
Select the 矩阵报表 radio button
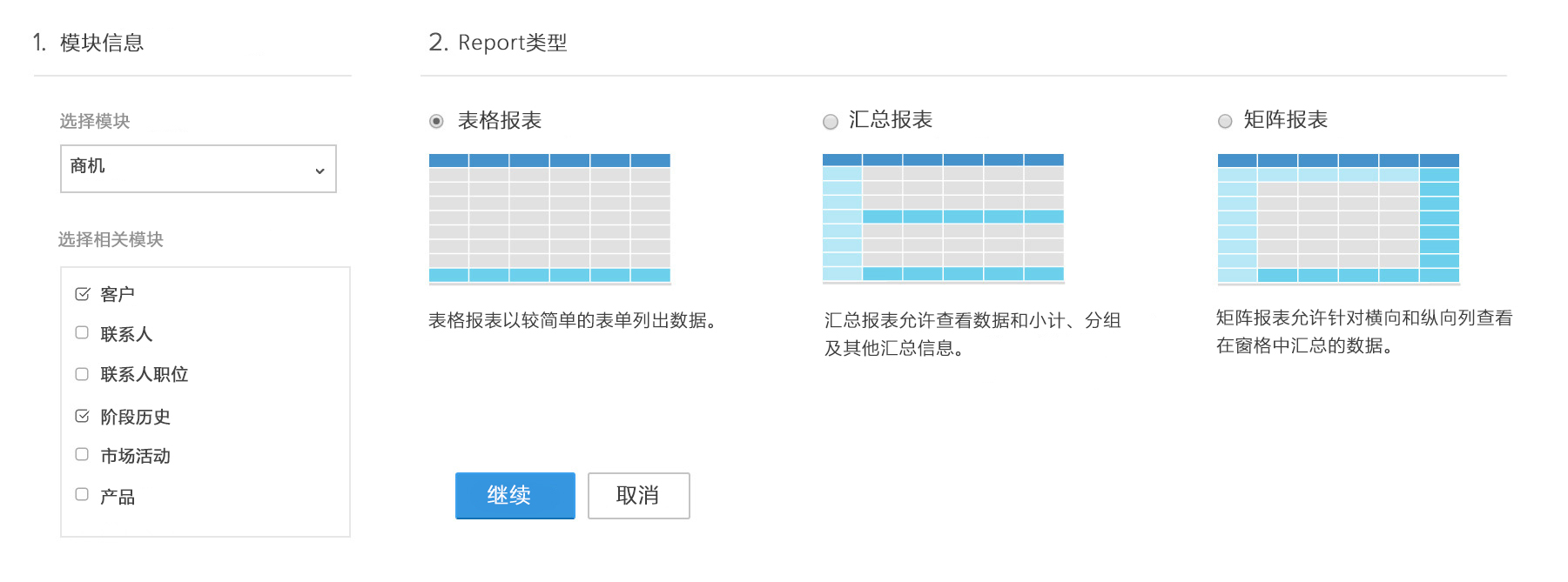pyautogui.click(x=1225, y=122)
